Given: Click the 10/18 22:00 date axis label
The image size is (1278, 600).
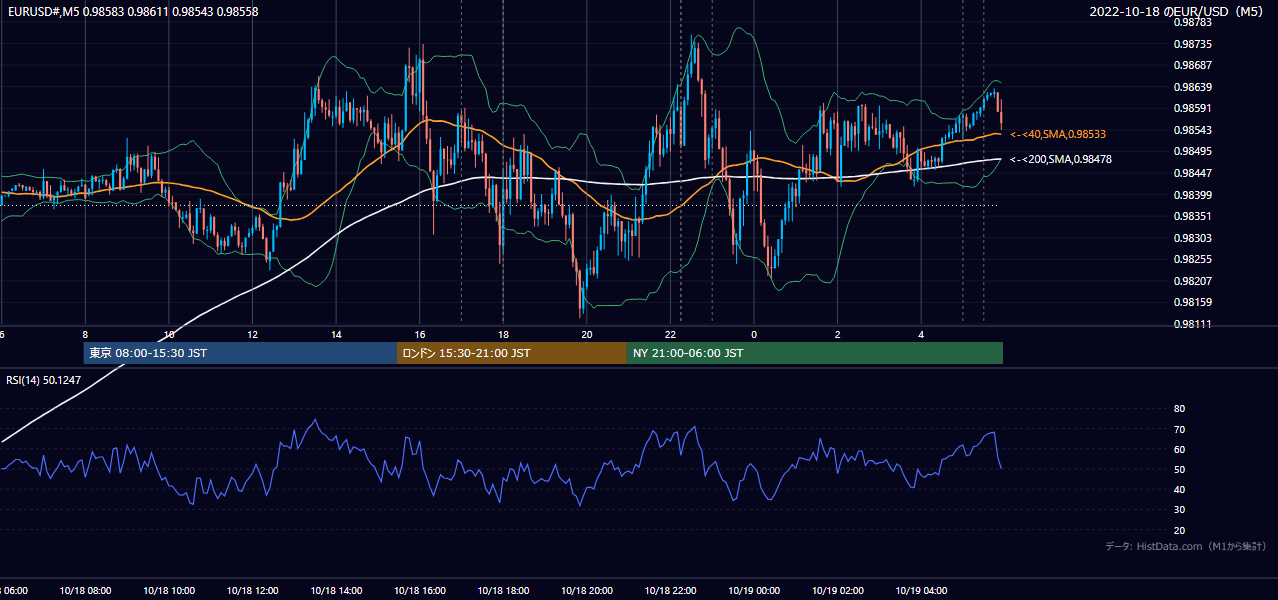Looking at the screenshot, I should coord(670,590).
